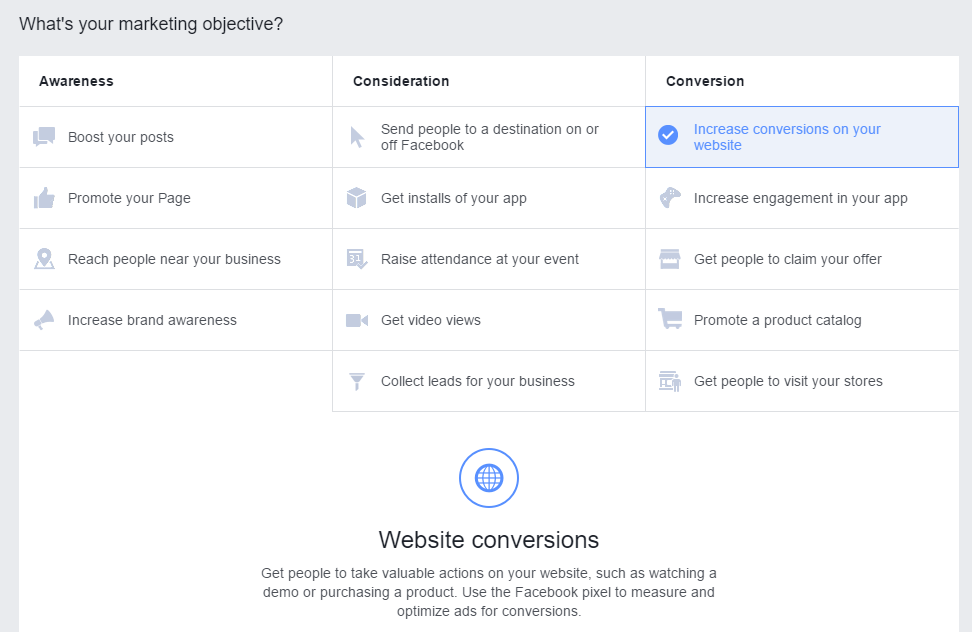Click the globe Website conversions icon
Viewport: 972px width, 632px height.
pos(488,478)
